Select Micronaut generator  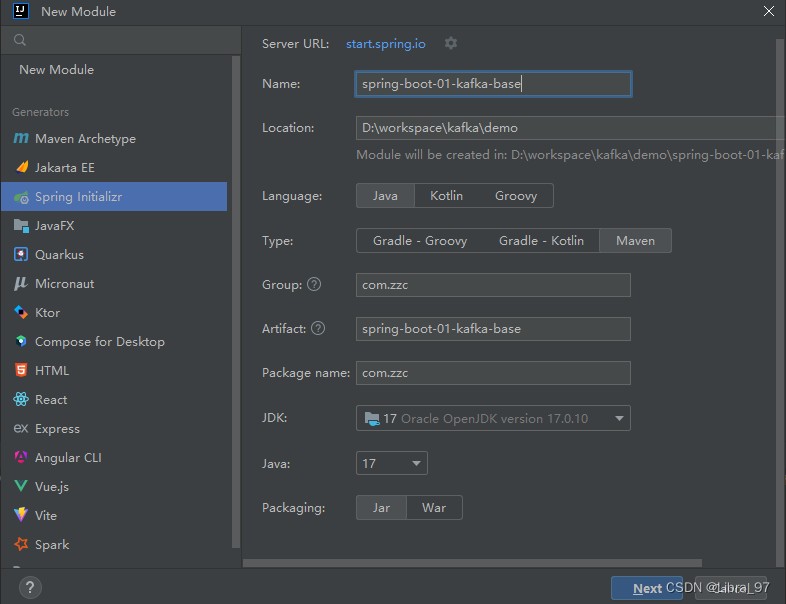114,284
